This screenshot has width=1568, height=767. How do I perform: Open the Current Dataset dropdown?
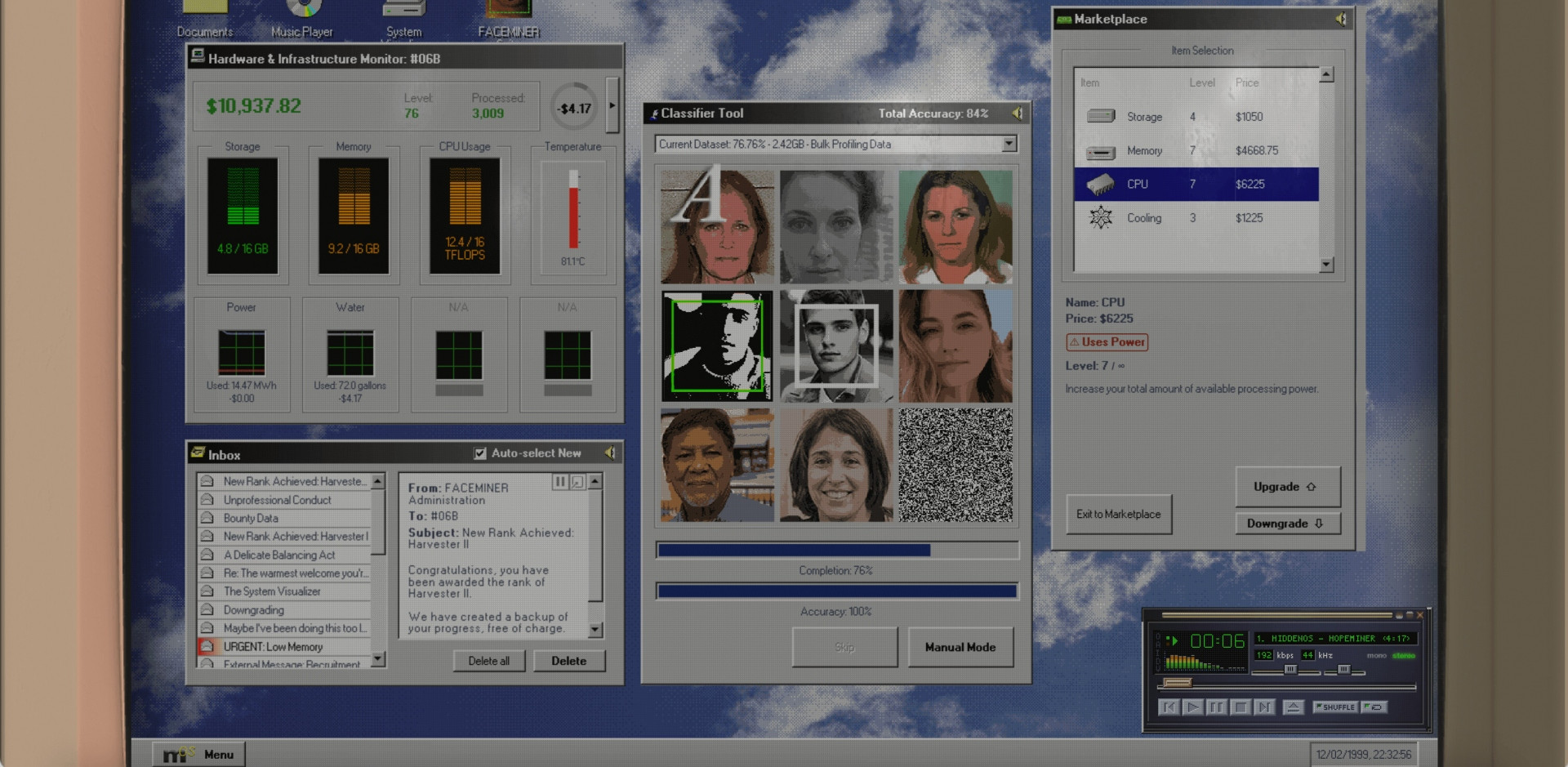click(x=1009, y=145)
